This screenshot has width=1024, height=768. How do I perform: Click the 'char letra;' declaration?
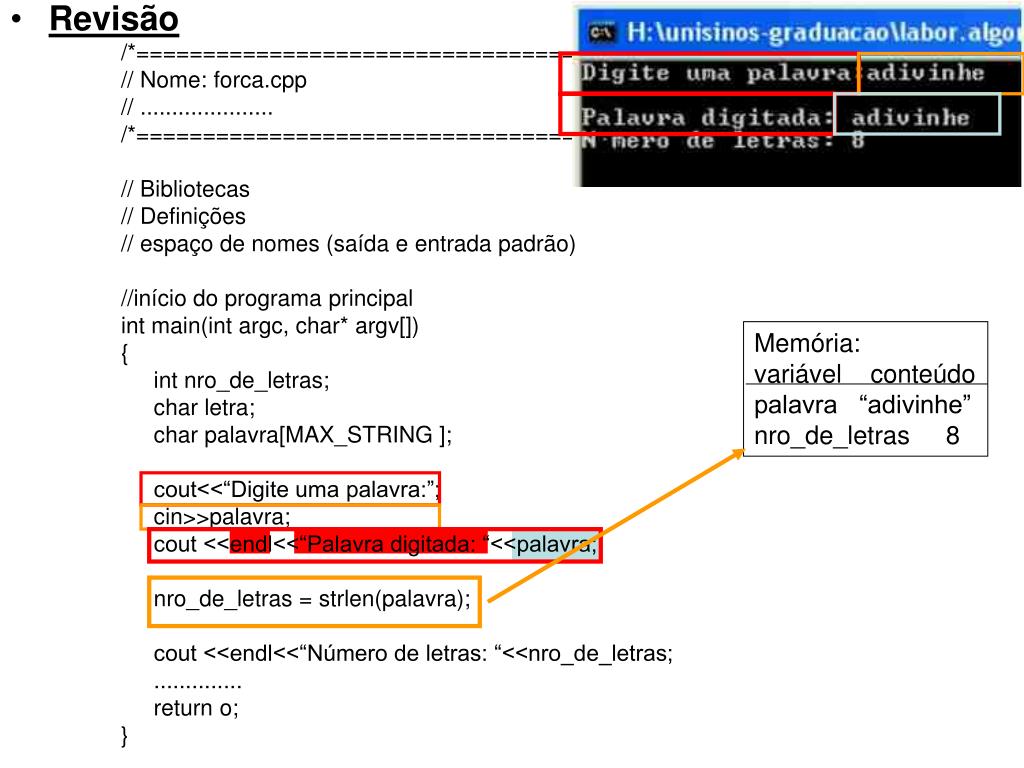point(204,408)
